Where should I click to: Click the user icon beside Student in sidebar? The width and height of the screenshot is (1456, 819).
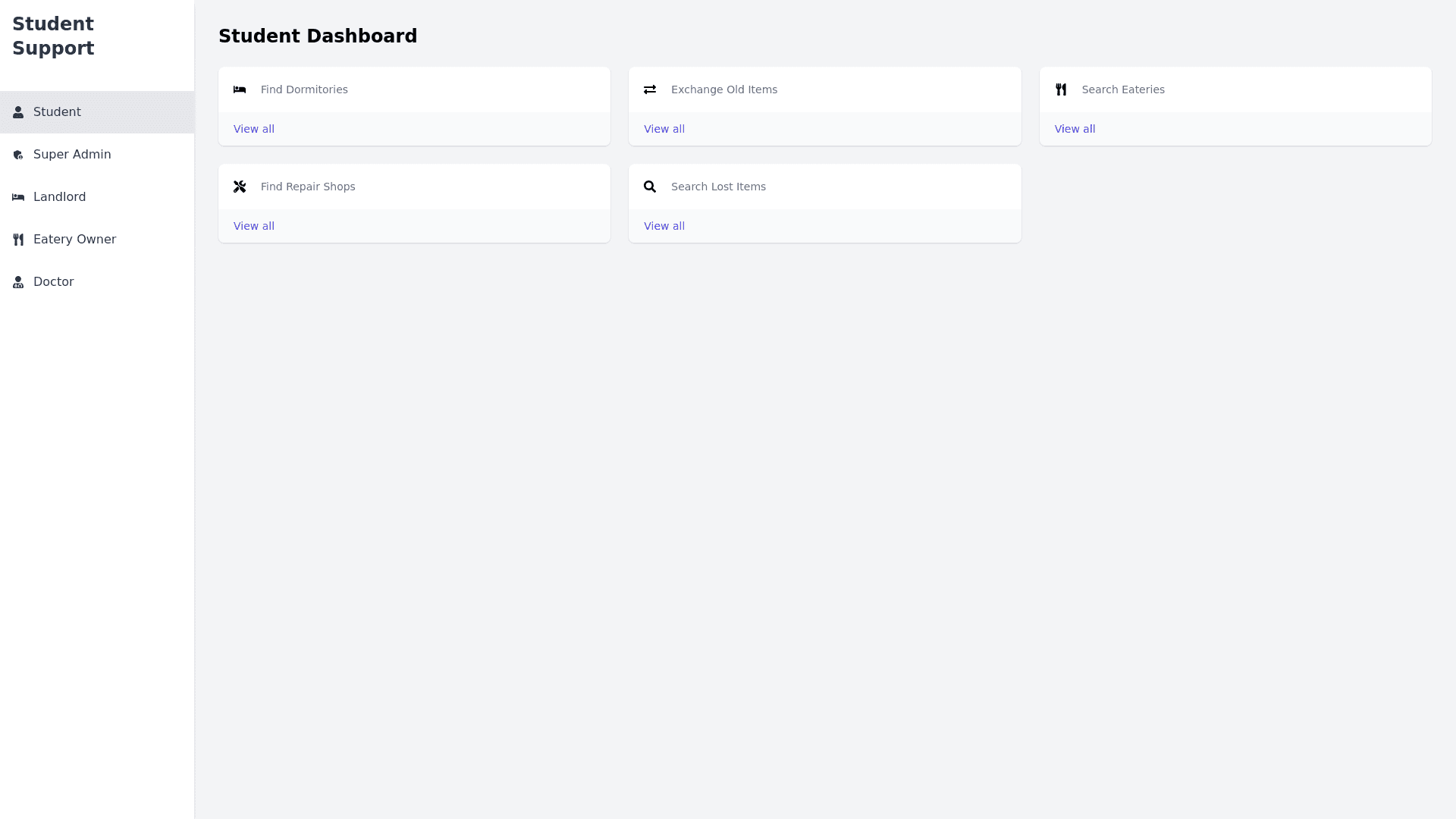point(18,112)
